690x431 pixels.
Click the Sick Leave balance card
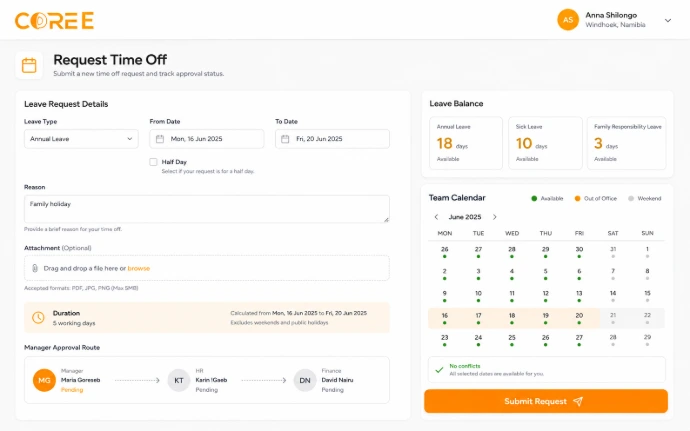click(545, 143)
